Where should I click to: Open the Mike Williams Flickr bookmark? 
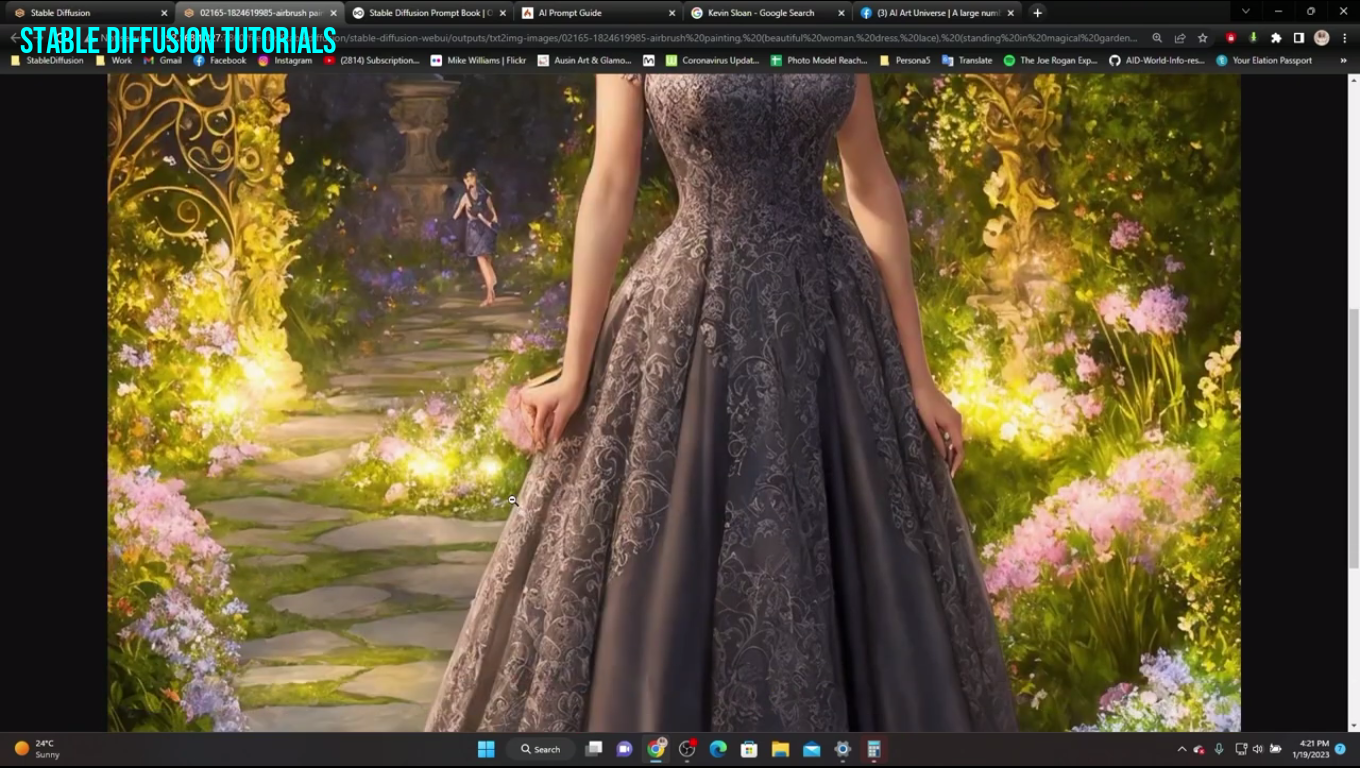pyautogui.click(x=478, y=60)
